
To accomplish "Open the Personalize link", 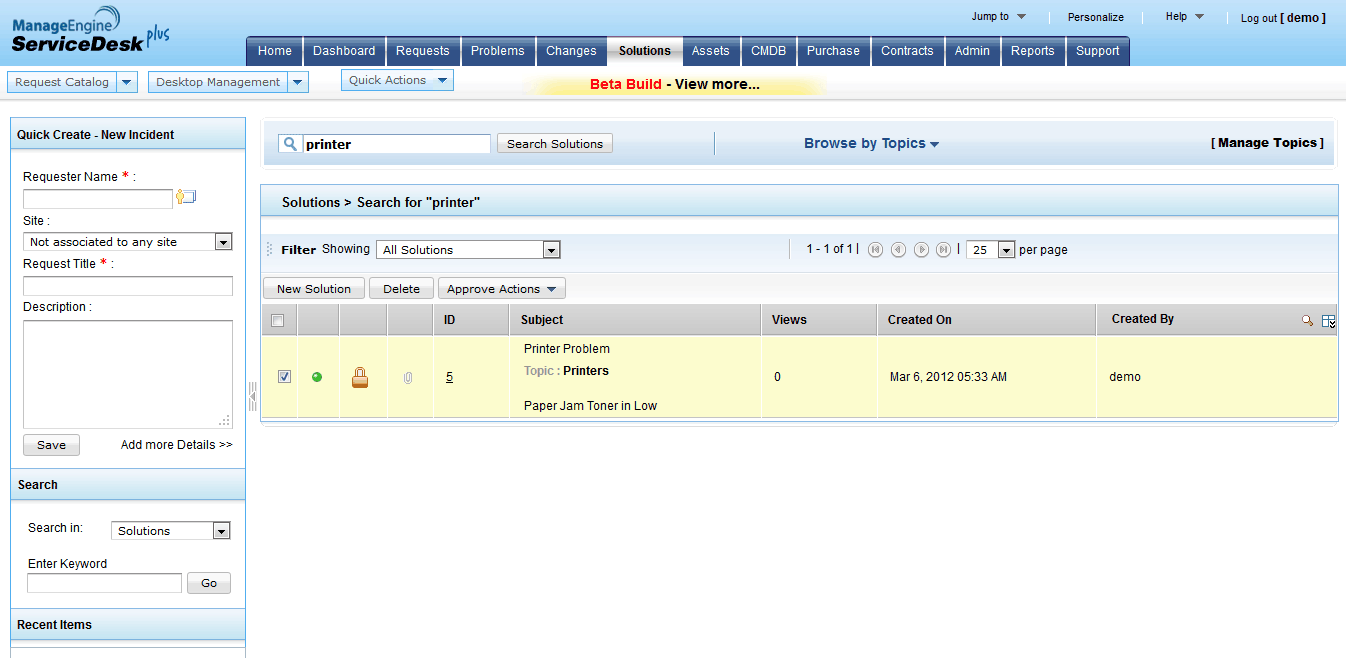I will (1096, 17).
